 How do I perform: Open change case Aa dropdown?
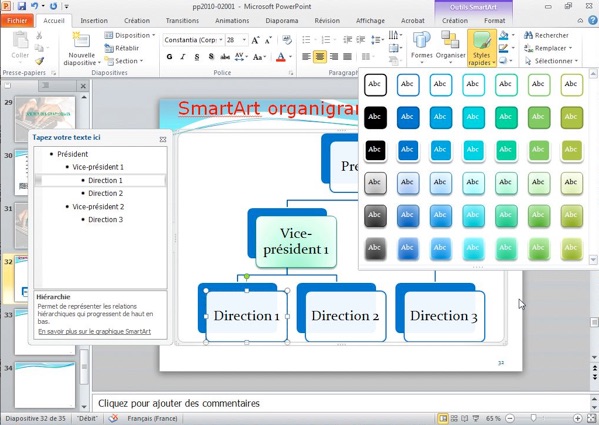pos(259,57)
